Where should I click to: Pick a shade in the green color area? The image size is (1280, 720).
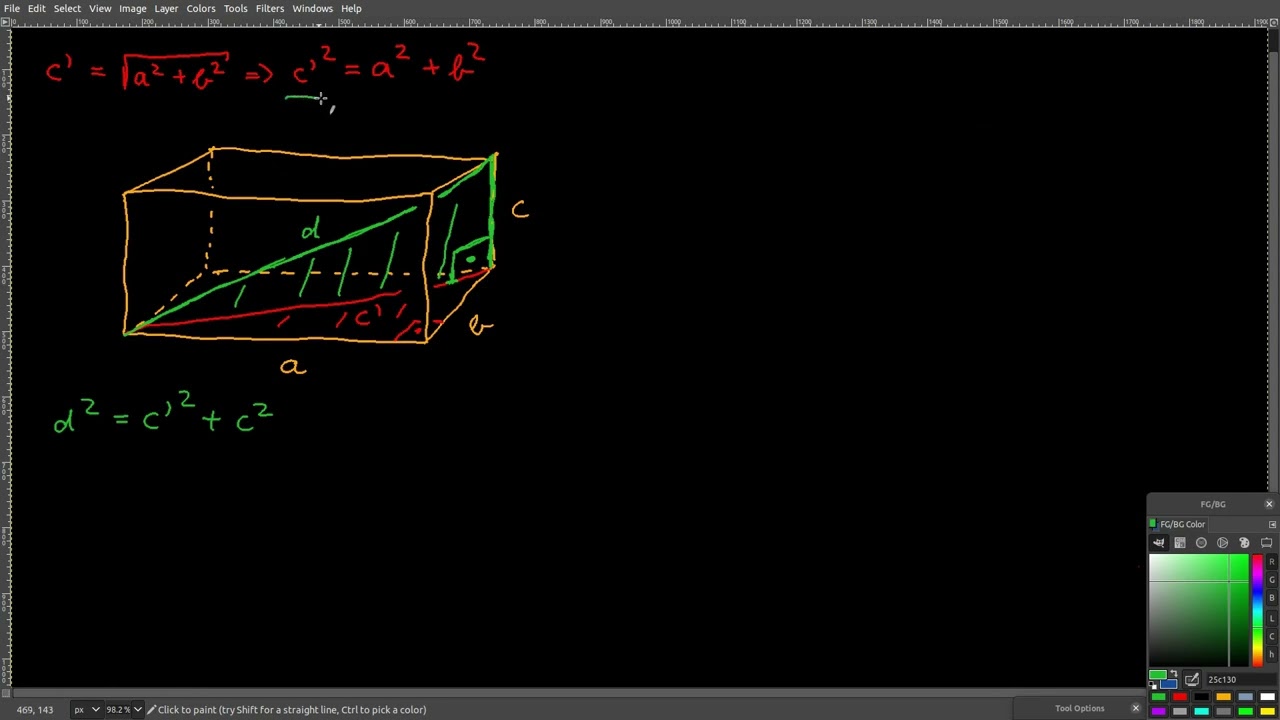1199,610
